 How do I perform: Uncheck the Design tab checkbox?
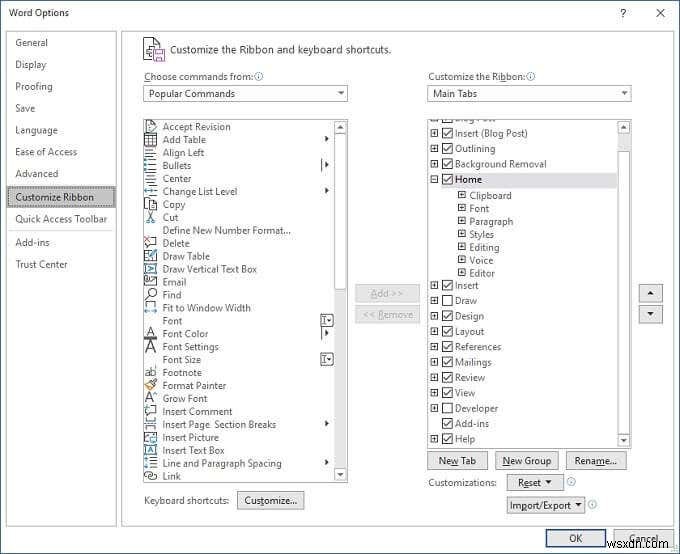click(x=447, y=316)
